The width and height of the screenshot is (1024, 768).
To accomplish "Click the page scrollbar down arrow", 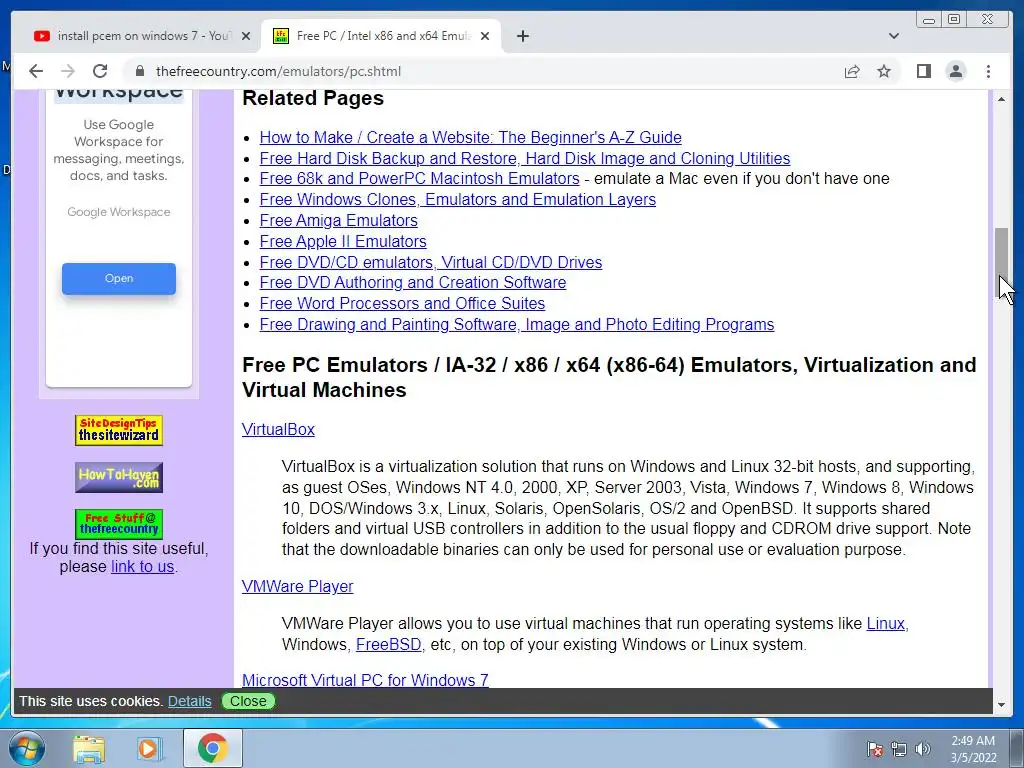I will point(1001,705).
